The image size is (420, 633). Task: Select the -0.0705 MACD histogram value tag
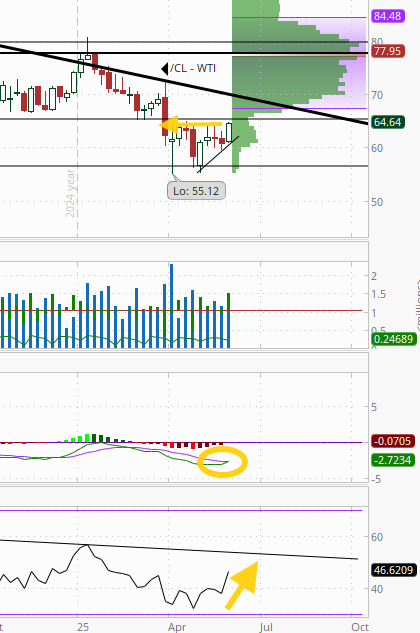(393, 440)
